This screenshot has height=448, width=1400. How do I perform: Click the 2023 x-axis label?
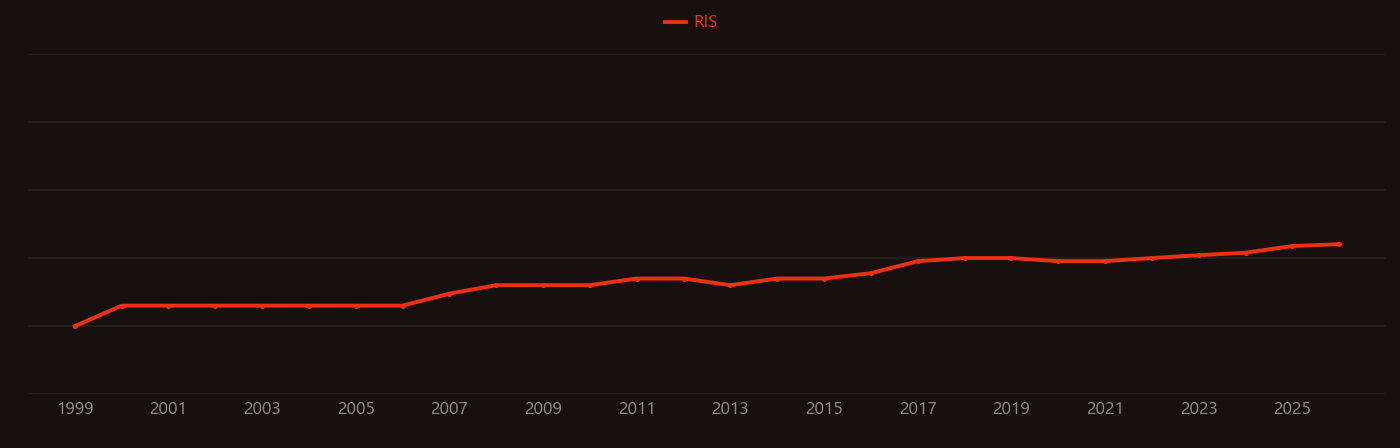pyautogui.click(x=1199, y=409)
